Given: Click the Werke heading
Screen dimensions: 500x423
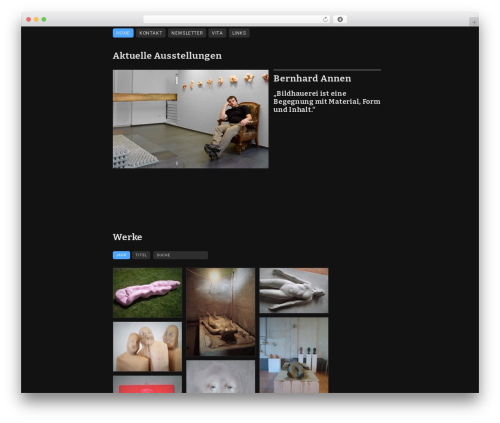Looking at the screenshot, I should [127, 237].
